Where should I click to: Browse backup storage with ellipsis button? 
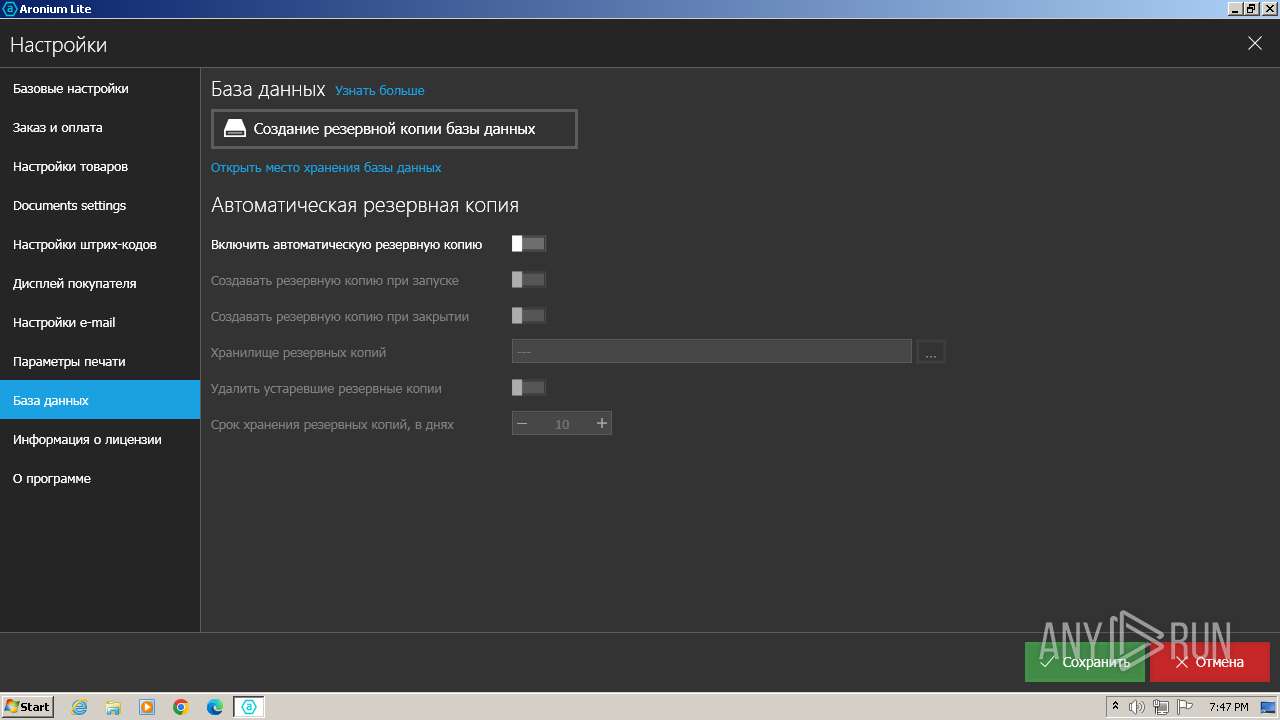point(931,352)
